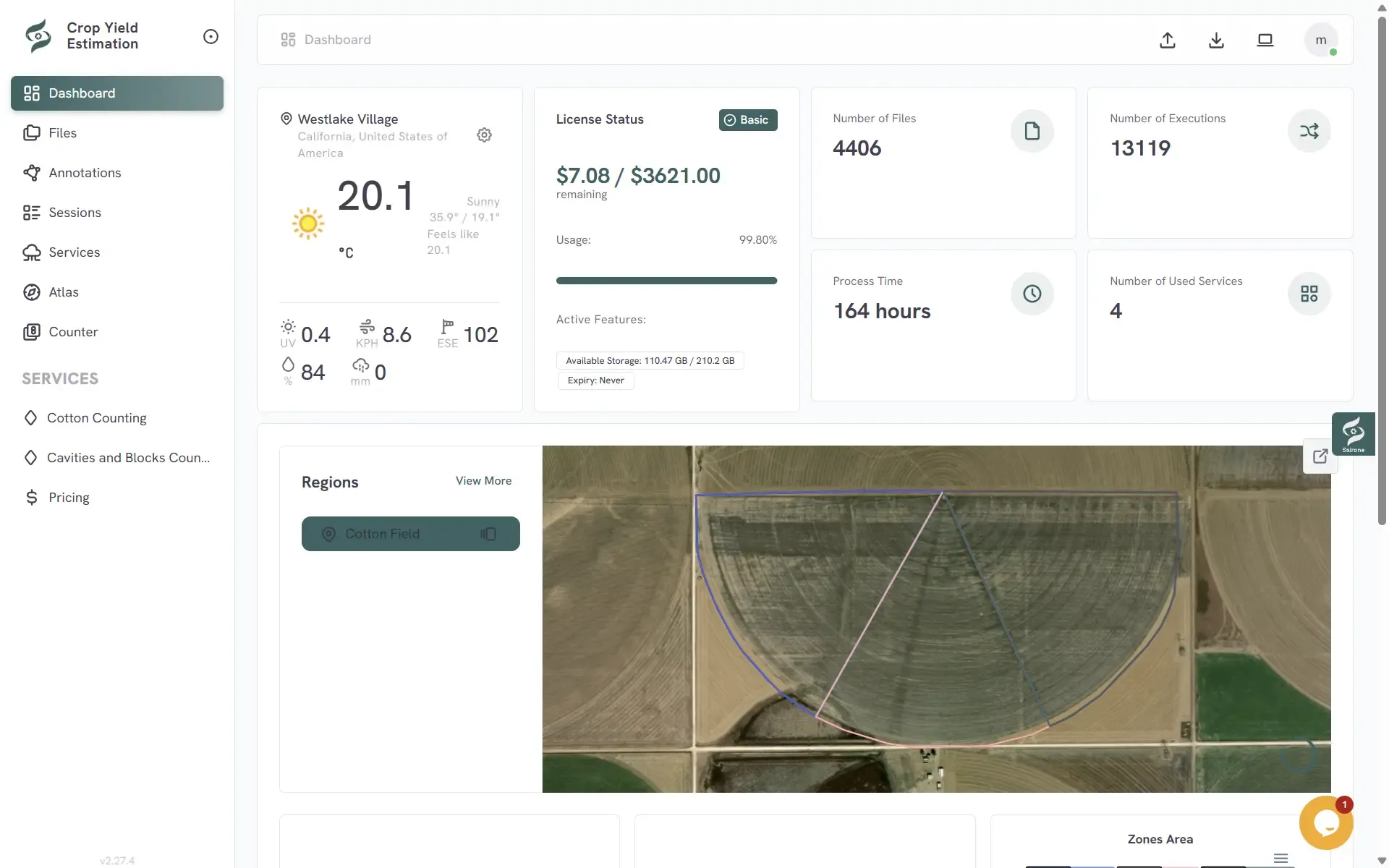Click the cotton field satellite map
This screenshot has height=868, width=1389.
[x=936, y=619]
